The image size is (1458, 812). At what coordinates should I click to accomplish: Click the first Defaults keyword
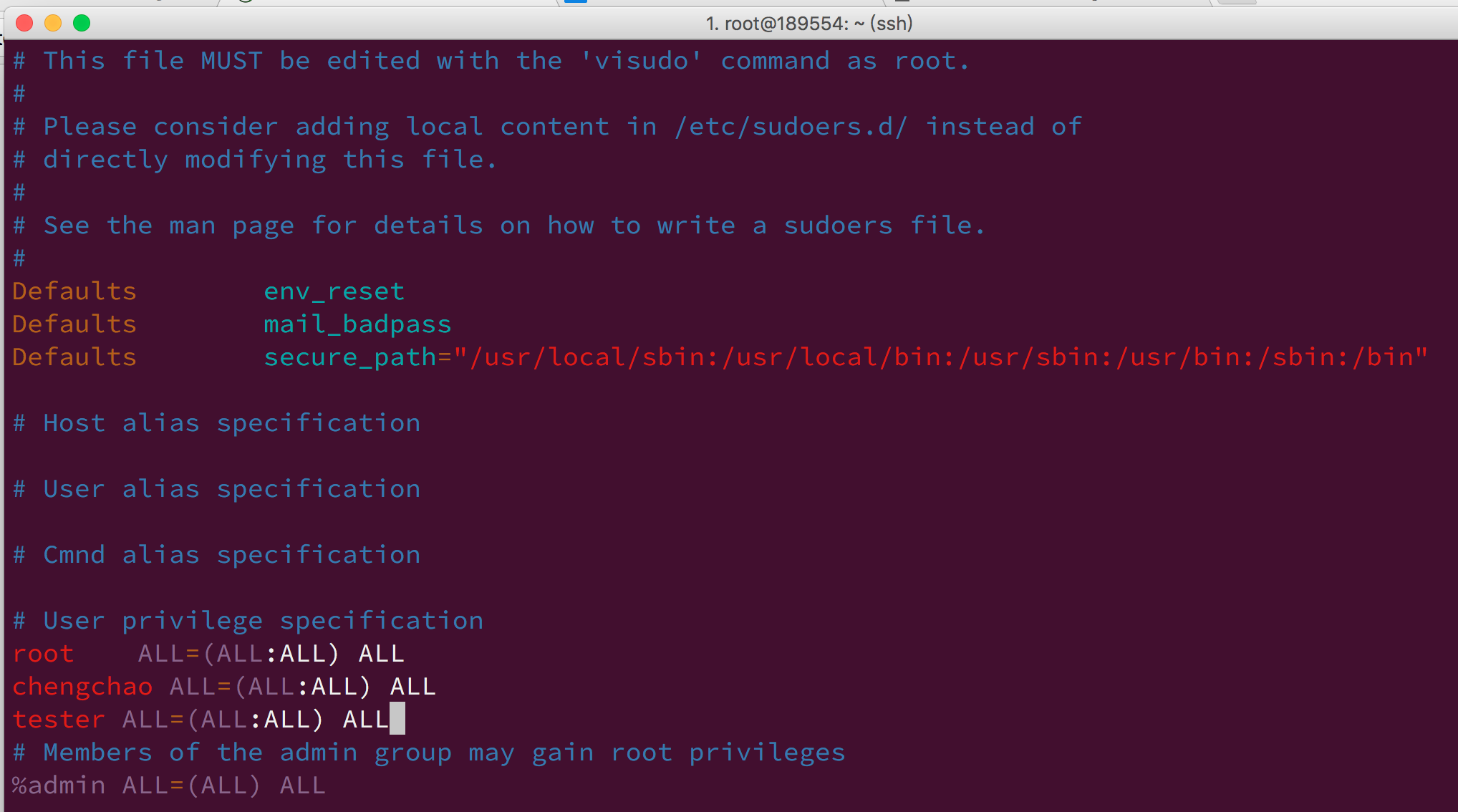click(x=74, y=291)
